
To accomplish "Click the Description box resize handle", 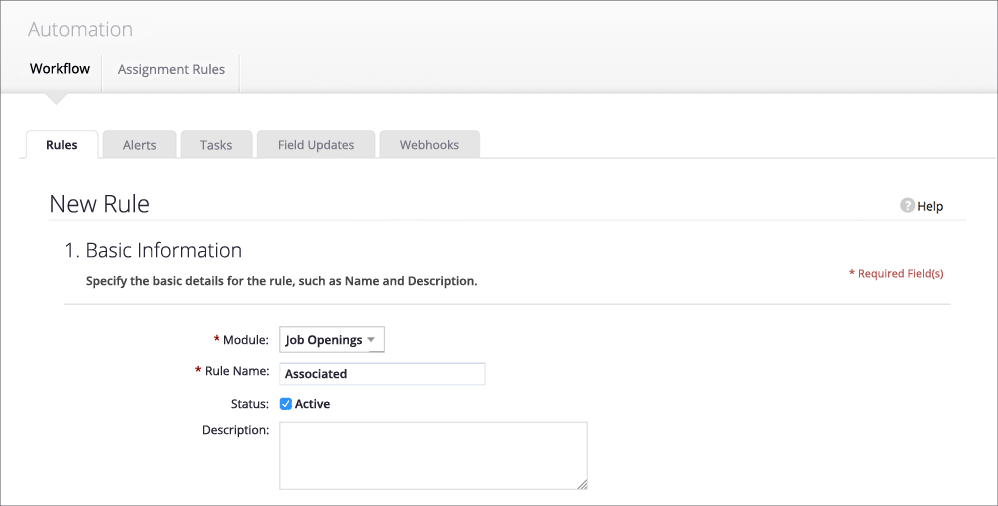I will click(582, 484).
